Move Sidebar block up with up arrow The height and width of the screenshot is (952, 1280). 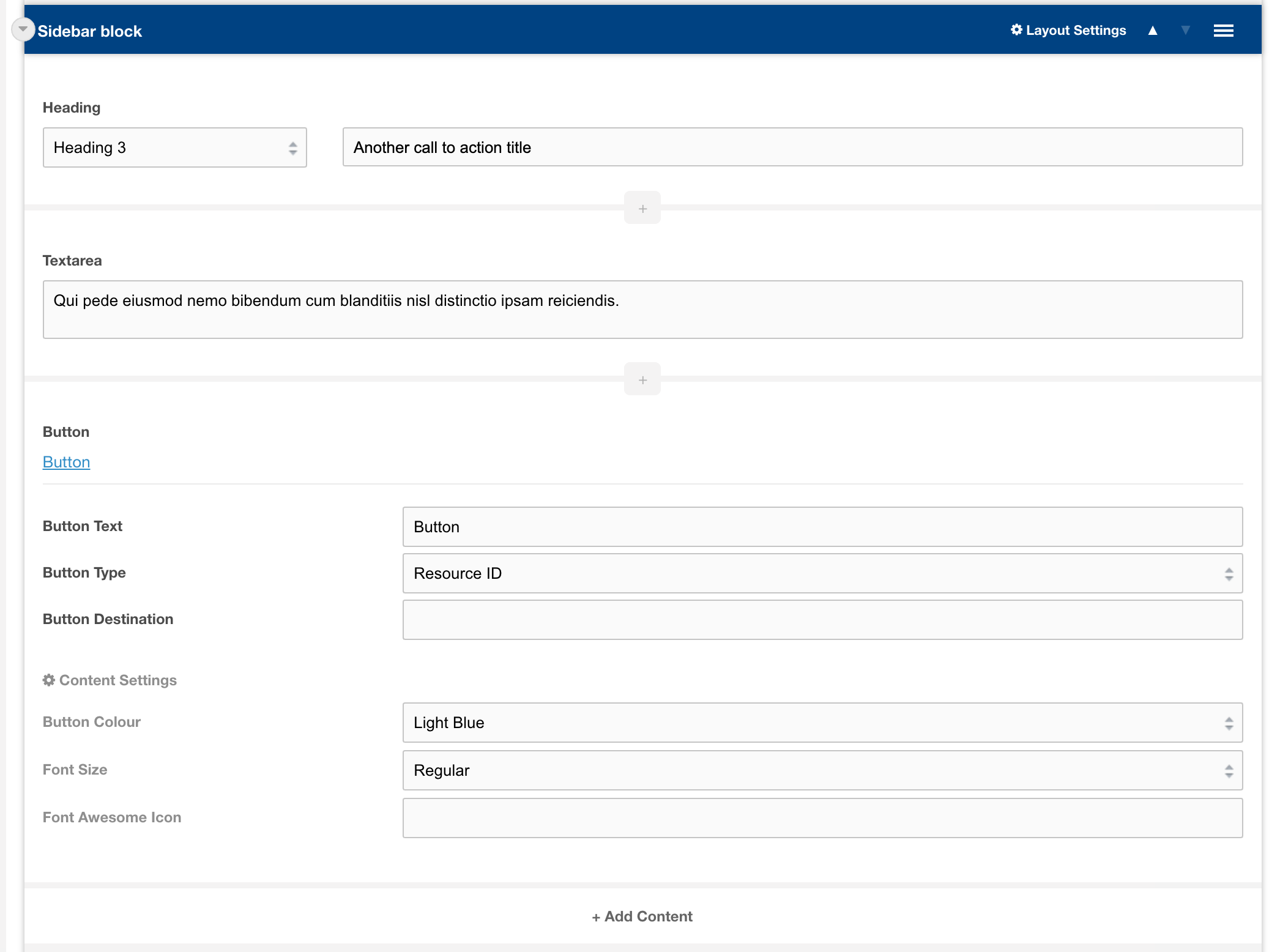[1153, 30]
